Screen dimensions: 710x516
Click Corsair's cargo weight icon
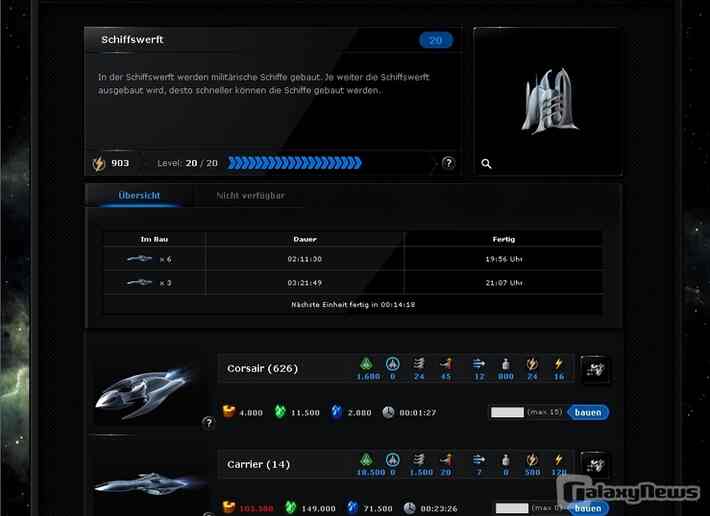coord(505,363)
